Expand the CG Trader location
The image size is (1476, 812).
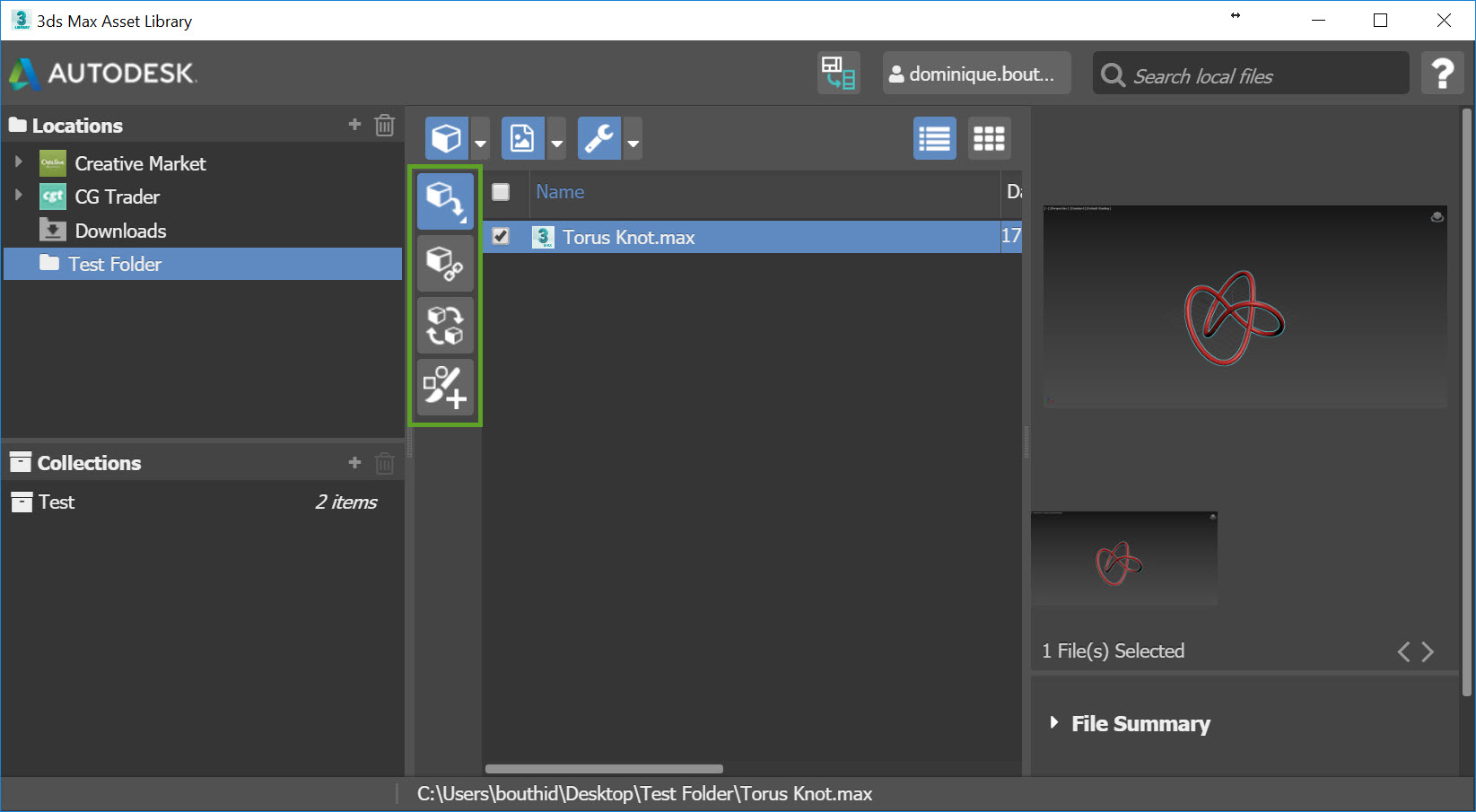point(18,195)
